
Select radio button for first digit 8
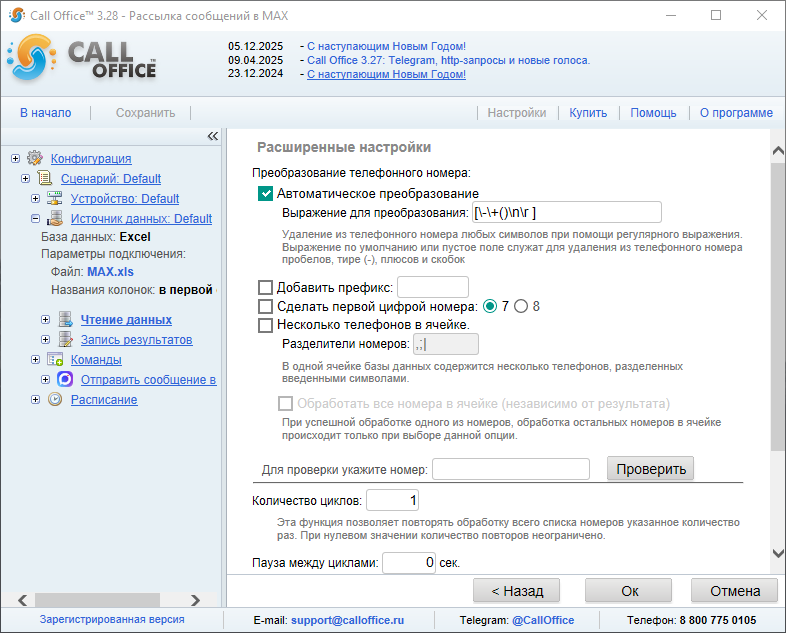coord(521,306)
